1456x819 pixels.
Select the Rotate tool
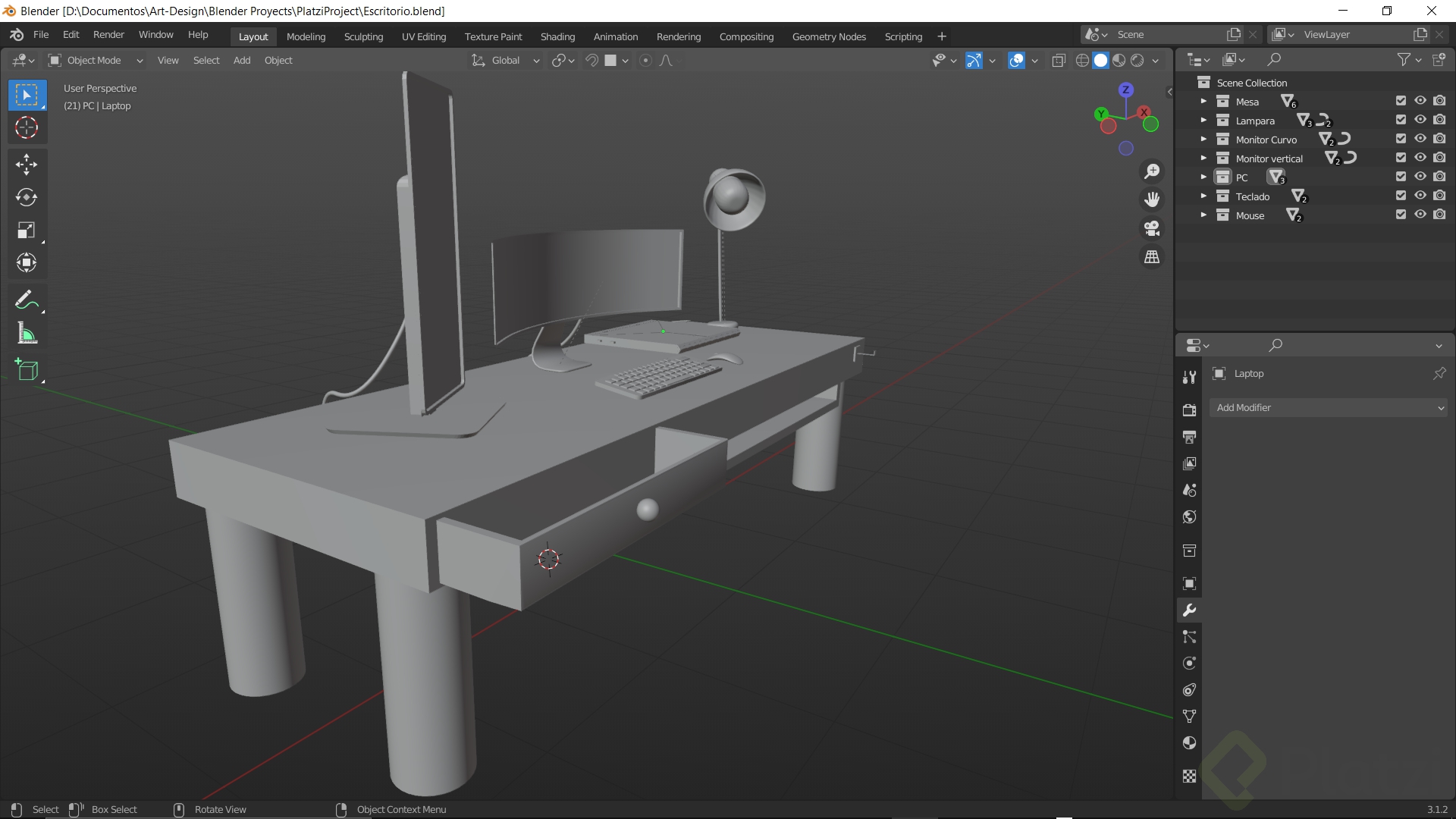click(x=27, y=198)
